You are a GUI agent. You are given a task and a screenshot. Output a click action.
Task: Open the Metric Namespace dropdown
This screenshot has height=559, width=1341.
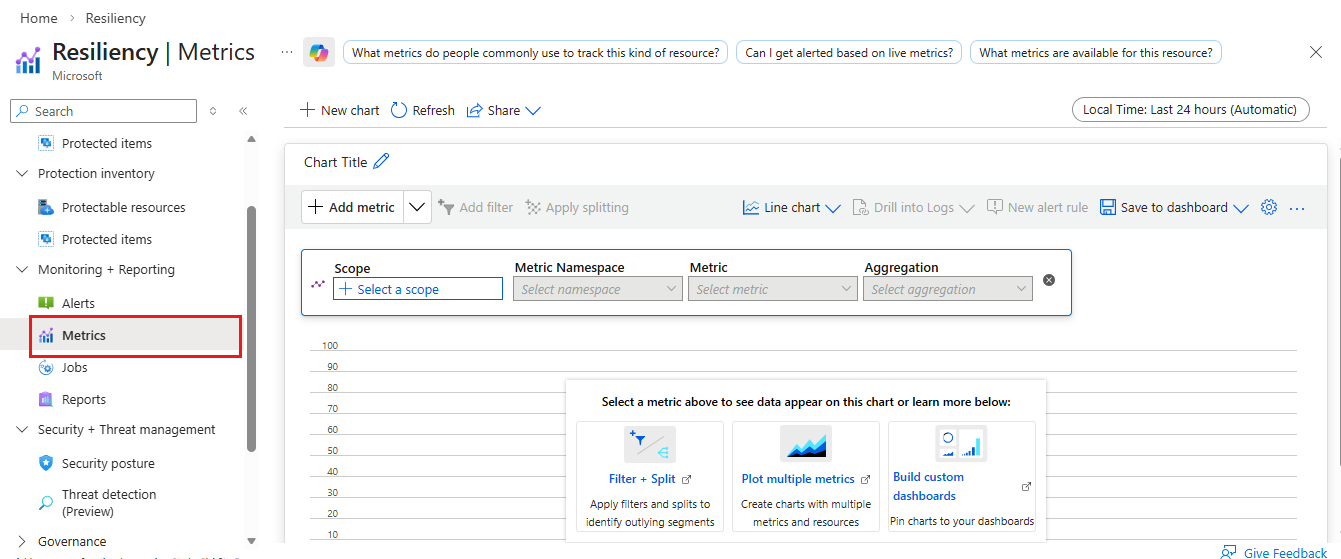598,289
